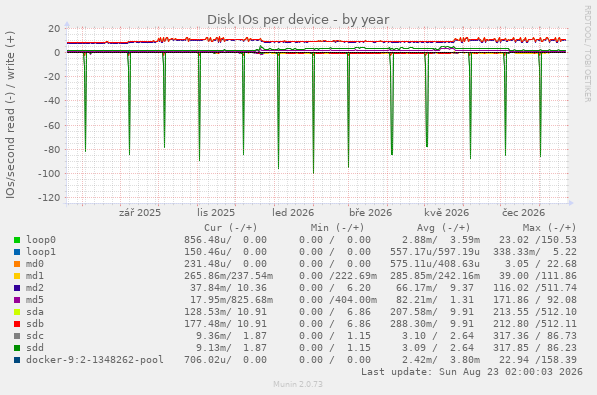This screenshot has width=597, height=395.
Task: Select the md1 legend label
Action: (x=35, y=276)
